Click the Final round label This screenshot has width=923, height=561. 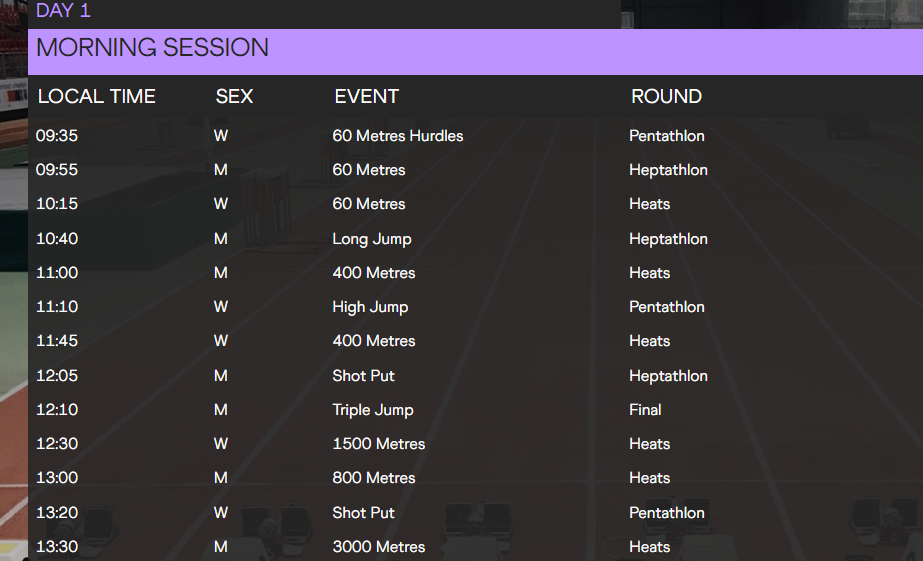[x=645, y=410]
